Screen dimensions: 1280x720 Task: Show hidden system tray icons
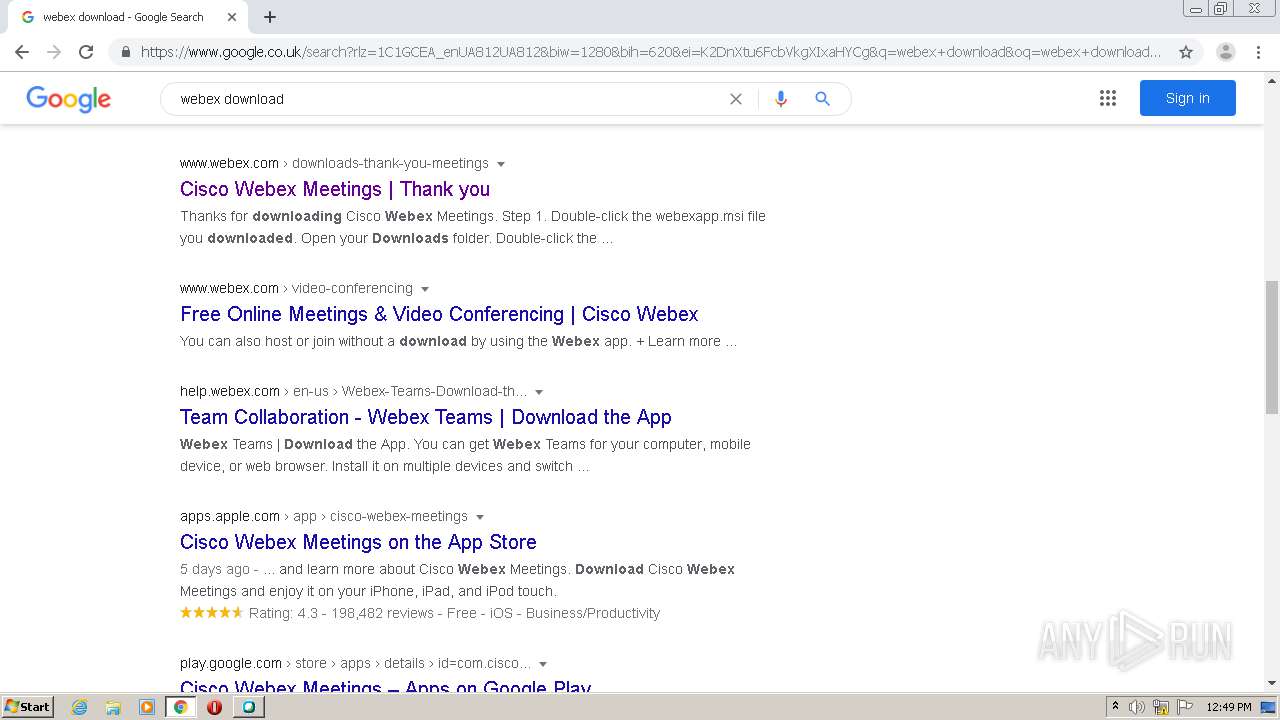1115,707
